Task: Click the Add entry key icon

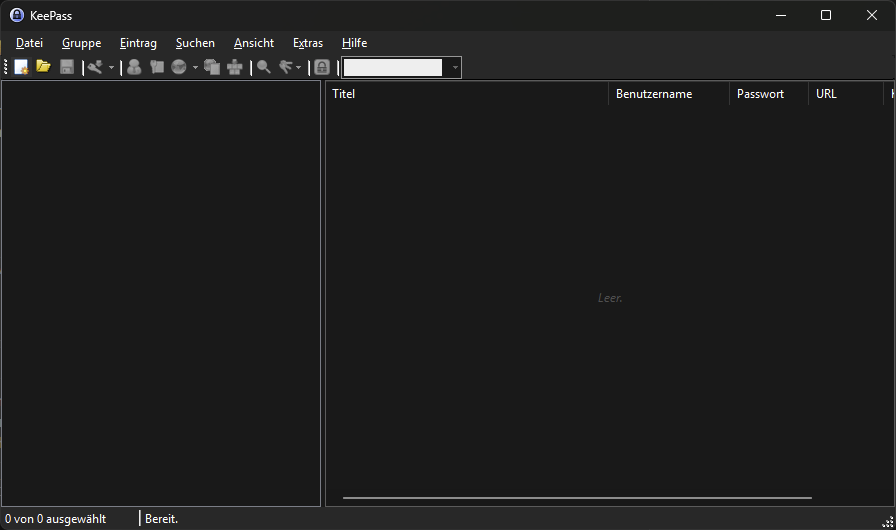Action: 95,67
